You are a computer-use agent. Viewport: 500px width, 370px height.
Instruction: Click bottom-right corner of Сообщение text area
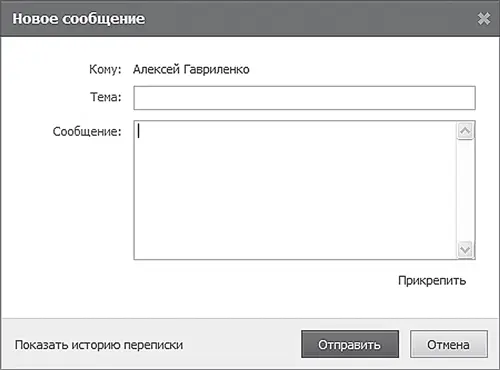pyautogui.click(x=473, y=257)
